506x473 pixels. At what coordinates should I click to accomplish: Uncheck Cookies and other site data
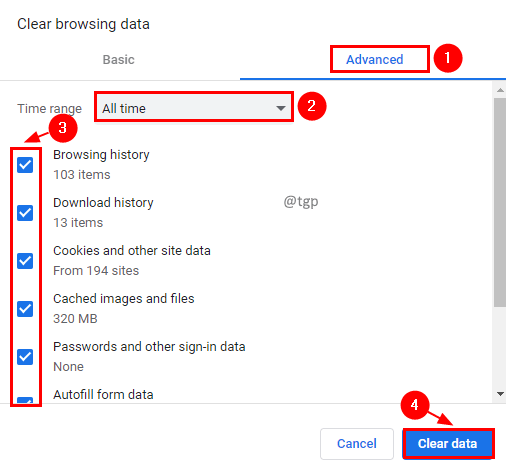pos(25,261)
